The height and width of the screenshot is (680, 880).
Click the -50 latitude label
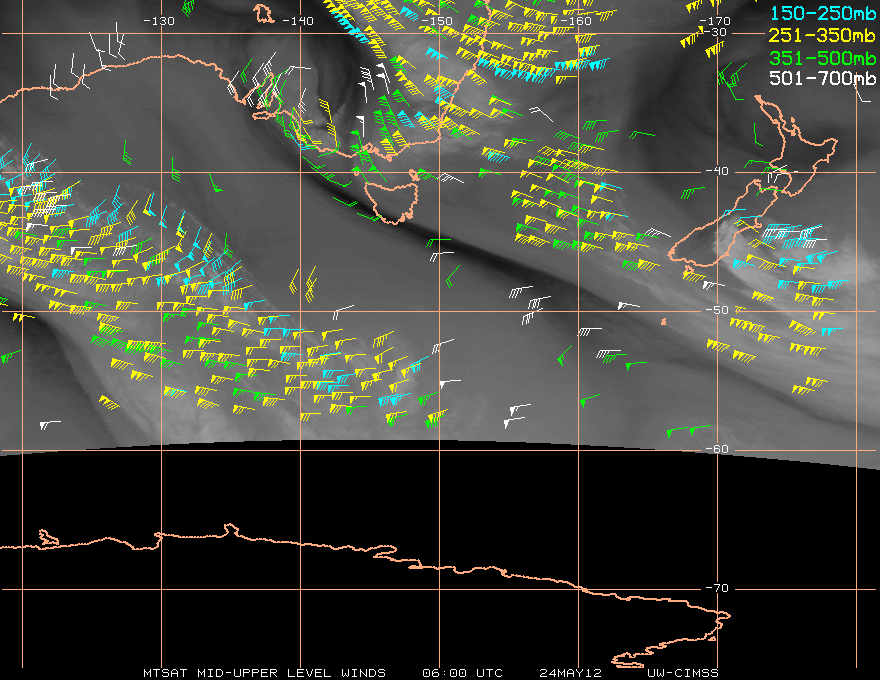(717, 310)
